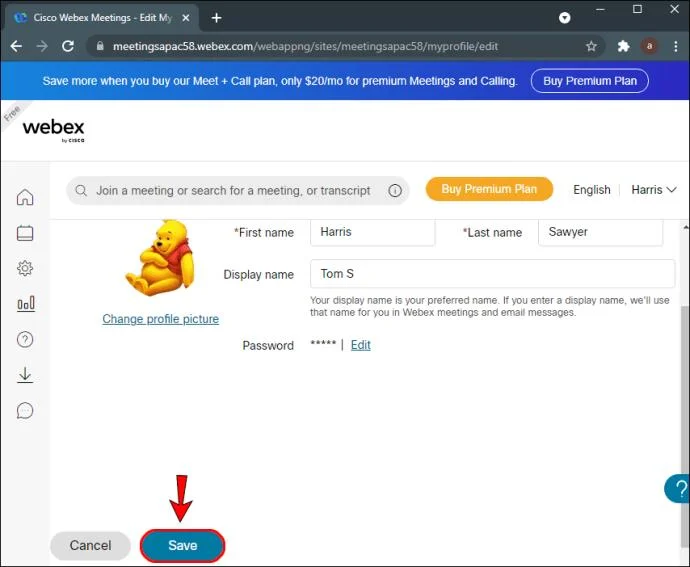Open the browser extensions puzzle icon
Viewport: 690px width, 567px height.
[623, 46]
